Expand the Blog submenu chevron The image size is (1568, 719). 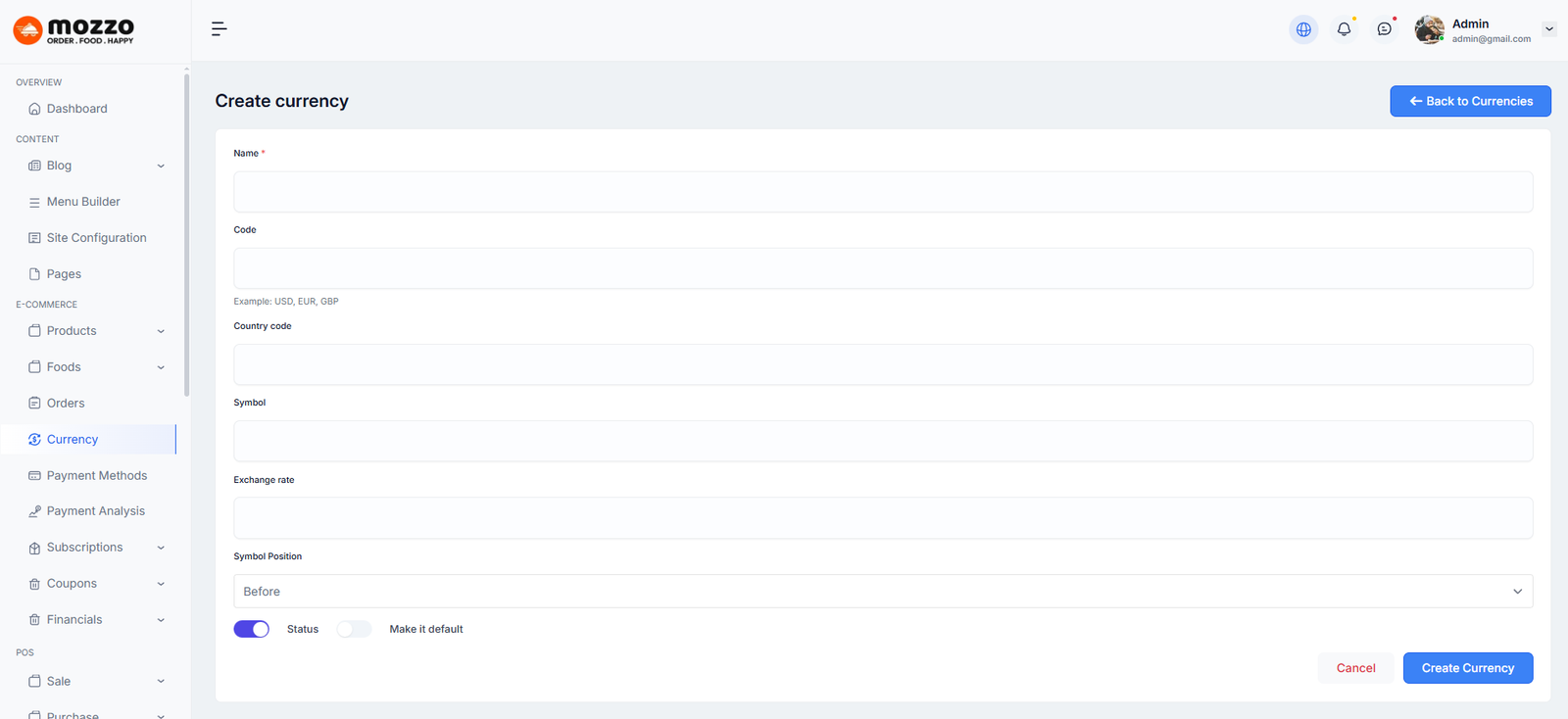tap(161, 167)
